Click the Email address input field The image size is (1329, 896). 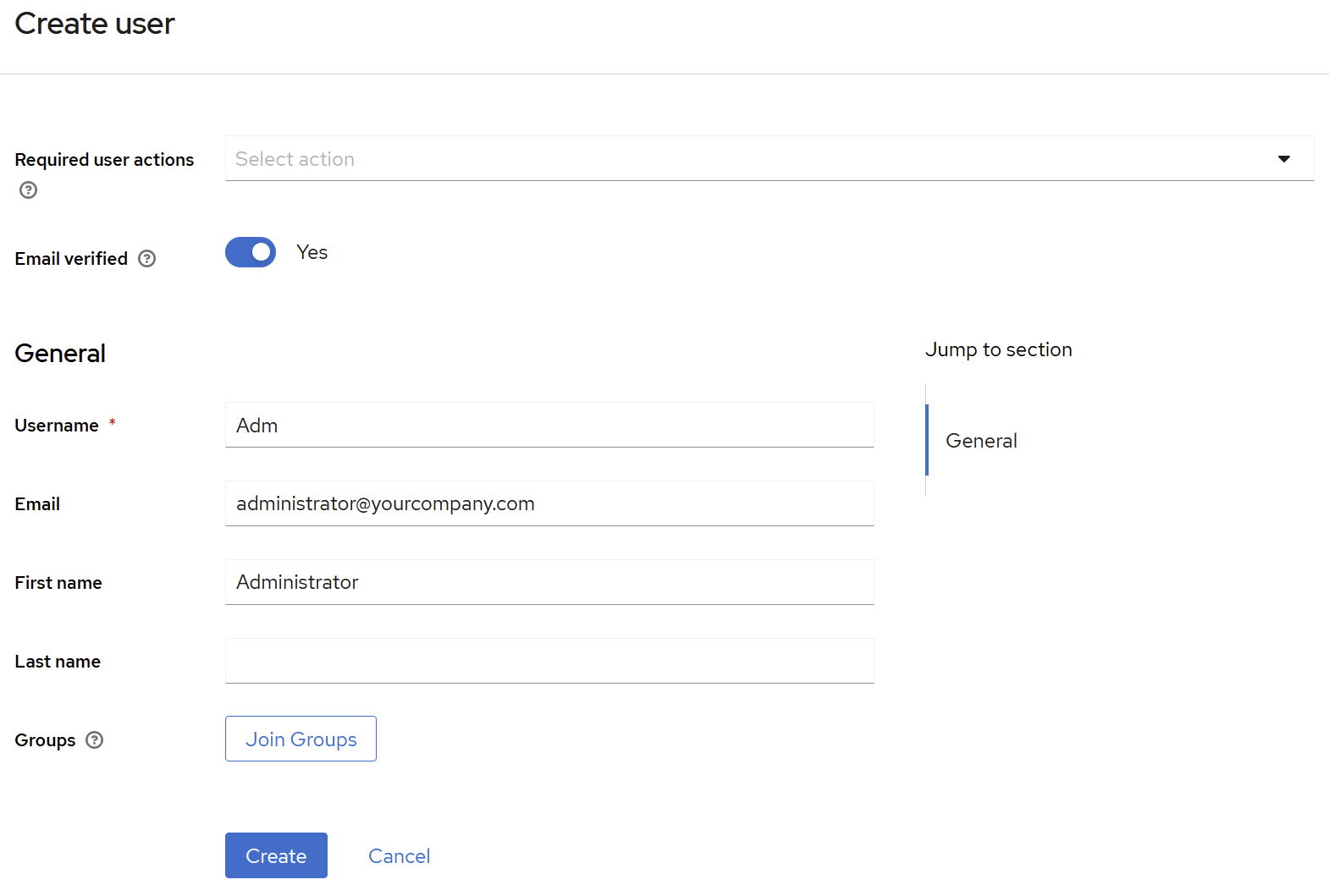coord(549,504)
